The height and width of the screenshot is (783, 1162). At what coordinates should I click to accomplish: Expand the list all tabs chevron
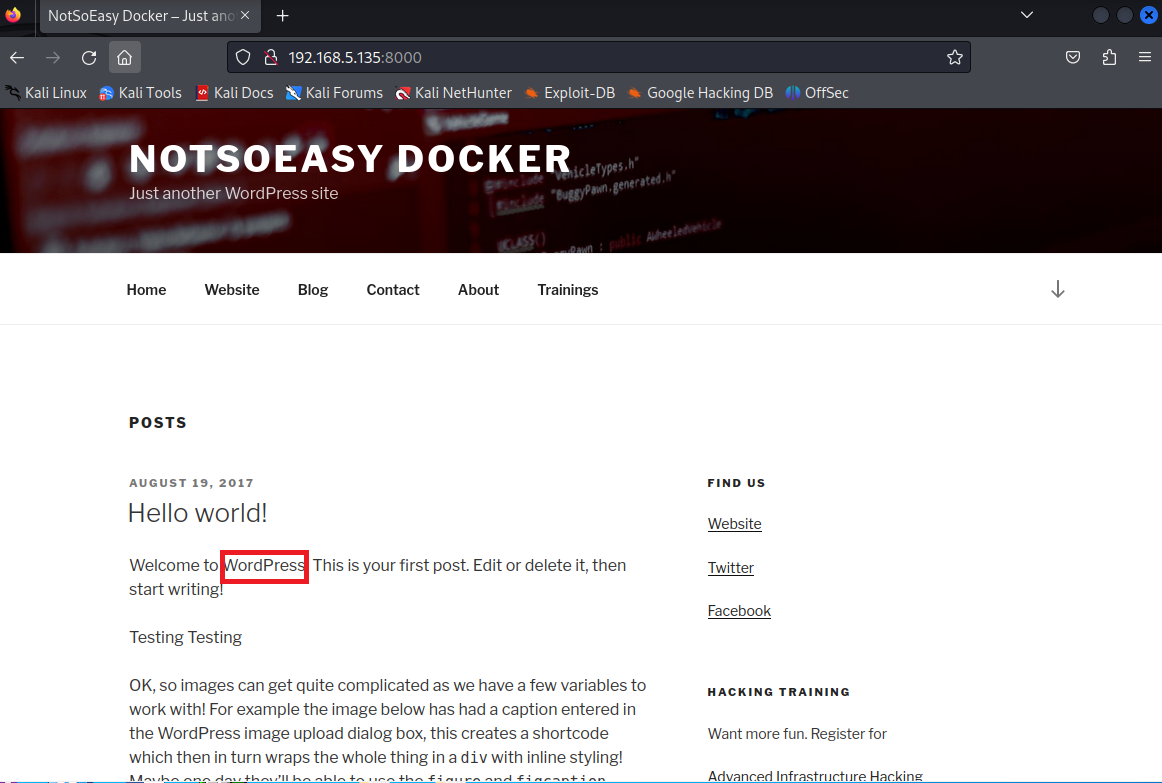(x=1027, y=15)
